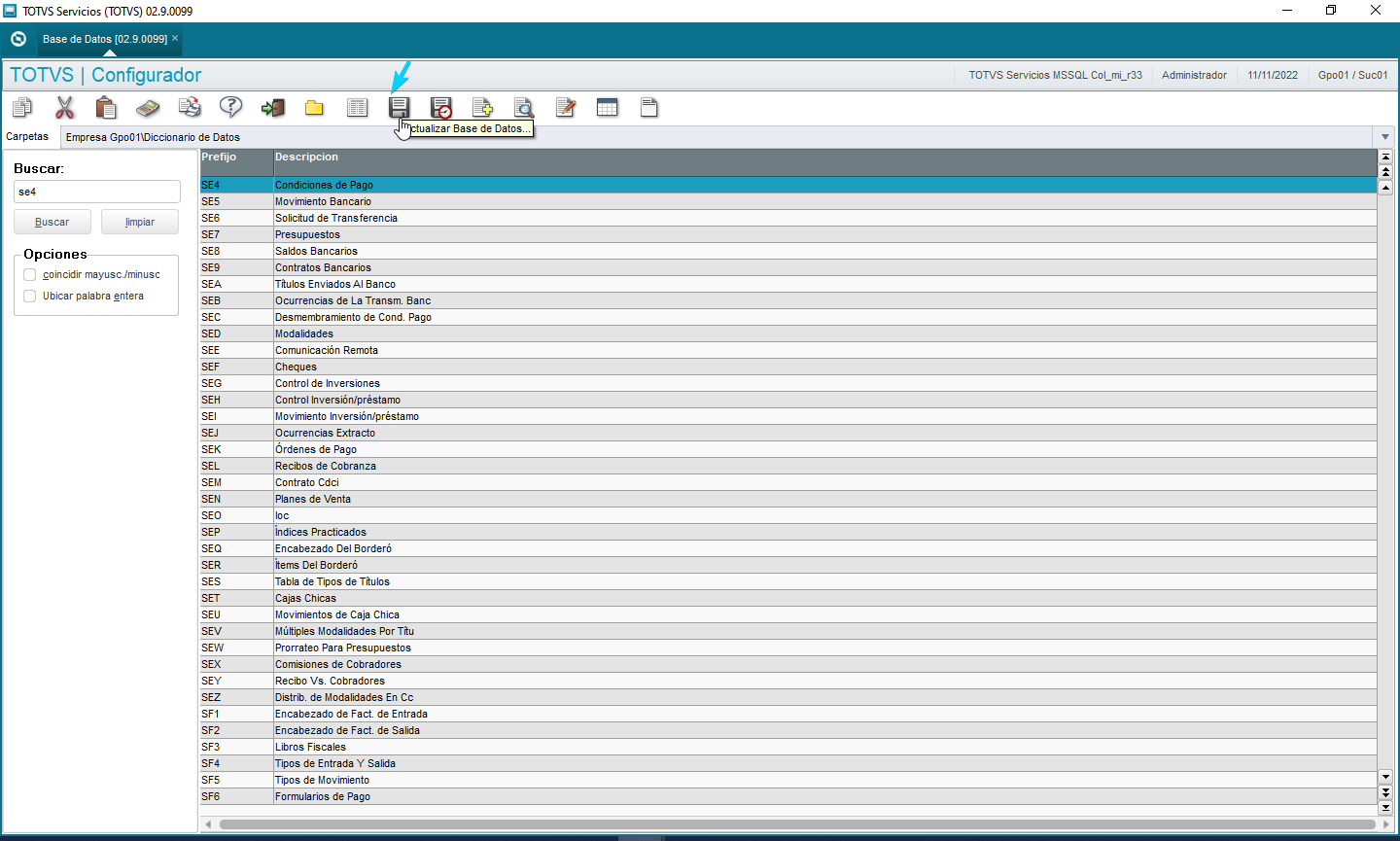Click the Copy documents toolbar icon
This screenshot has width=1400, height=841.
22,107
